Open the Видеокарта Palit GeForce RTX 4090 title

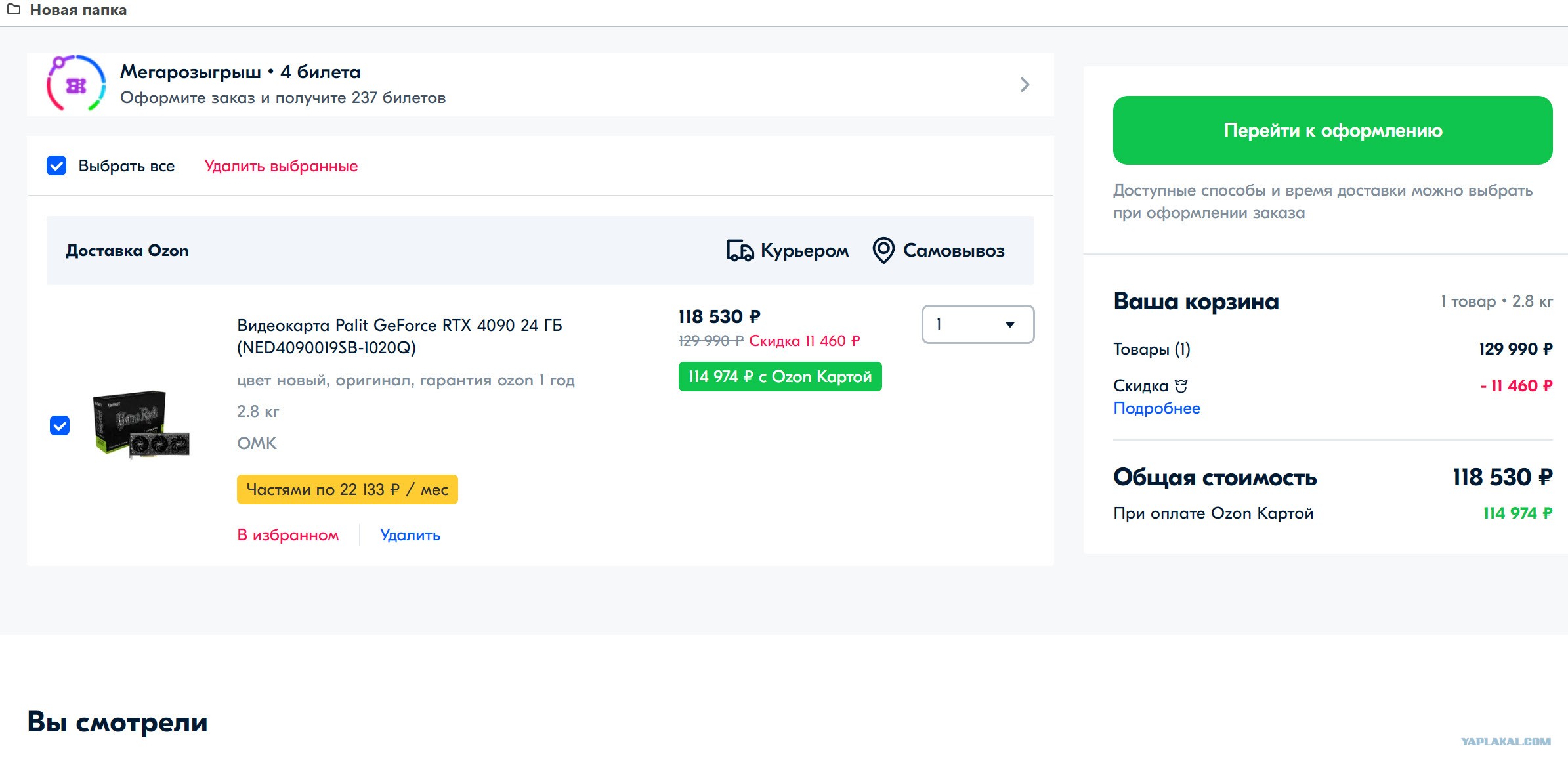tap(400, 336)
